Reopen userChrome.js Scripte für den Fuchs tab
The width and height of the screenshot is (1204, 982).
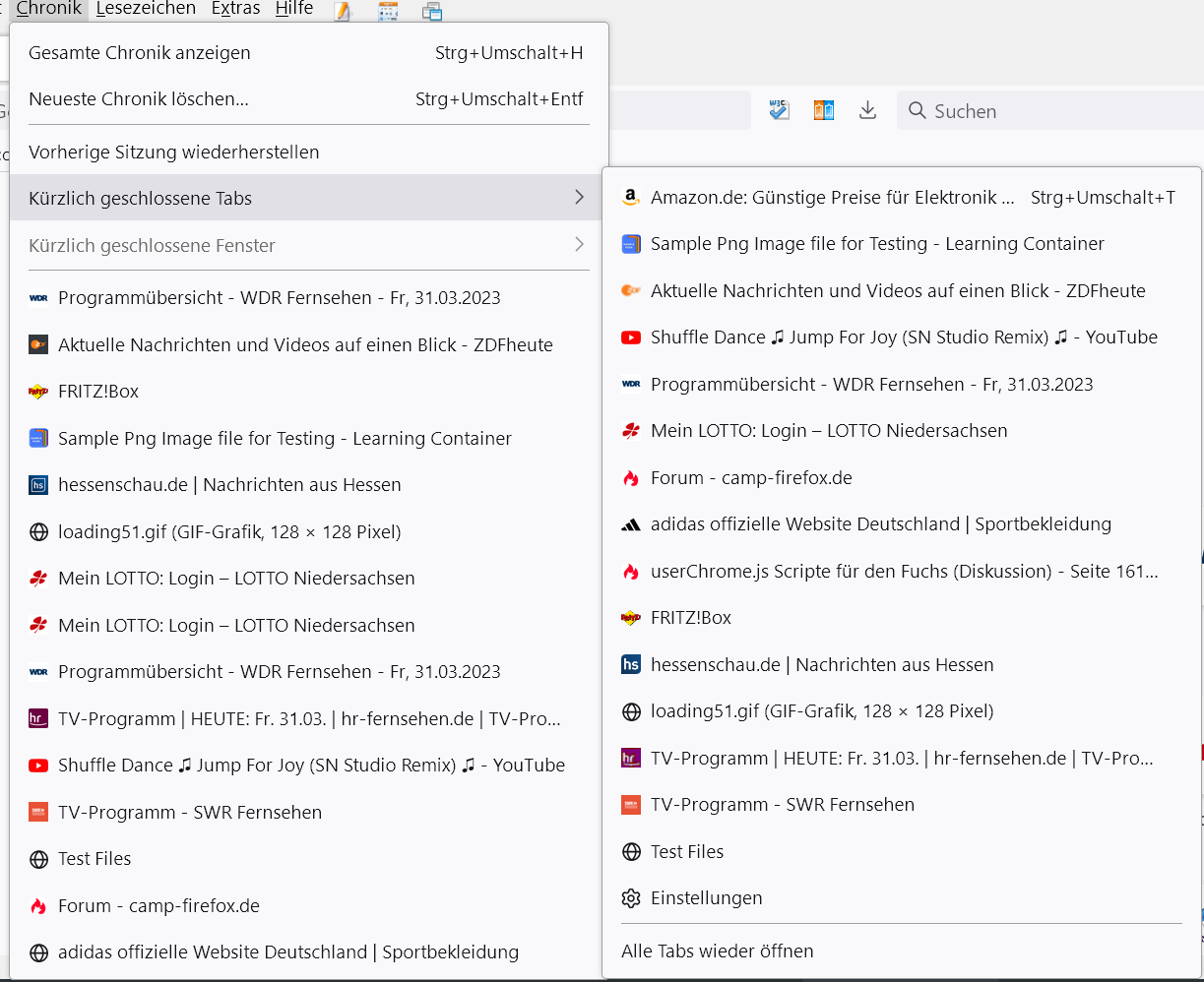[x=904, y=572]
